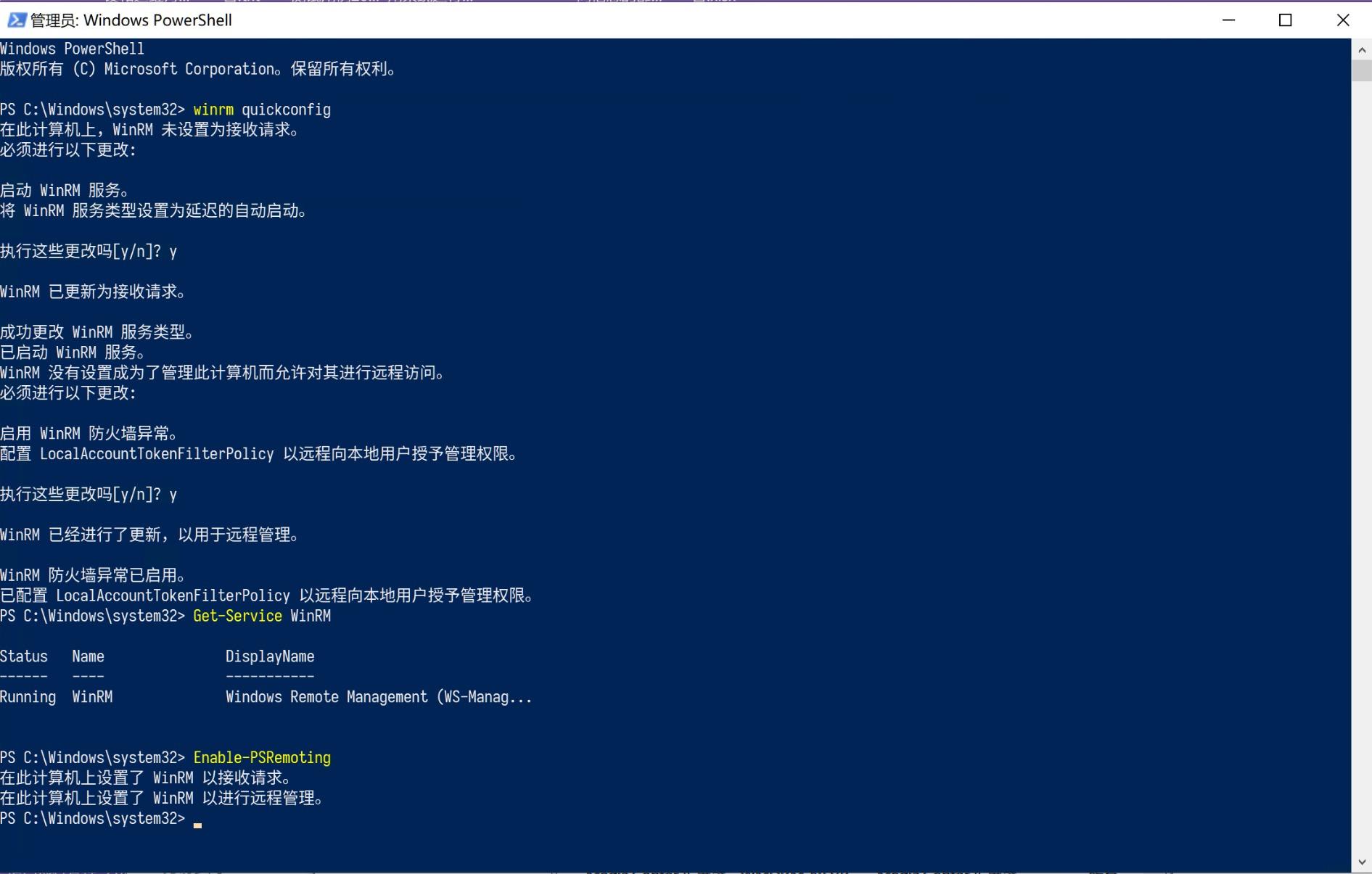Click the line "在此计算机上设置了 WinRM 以接收请求。"
Image resolution: width=1372 pixels, height=874 pixels.
coord(147,778)
